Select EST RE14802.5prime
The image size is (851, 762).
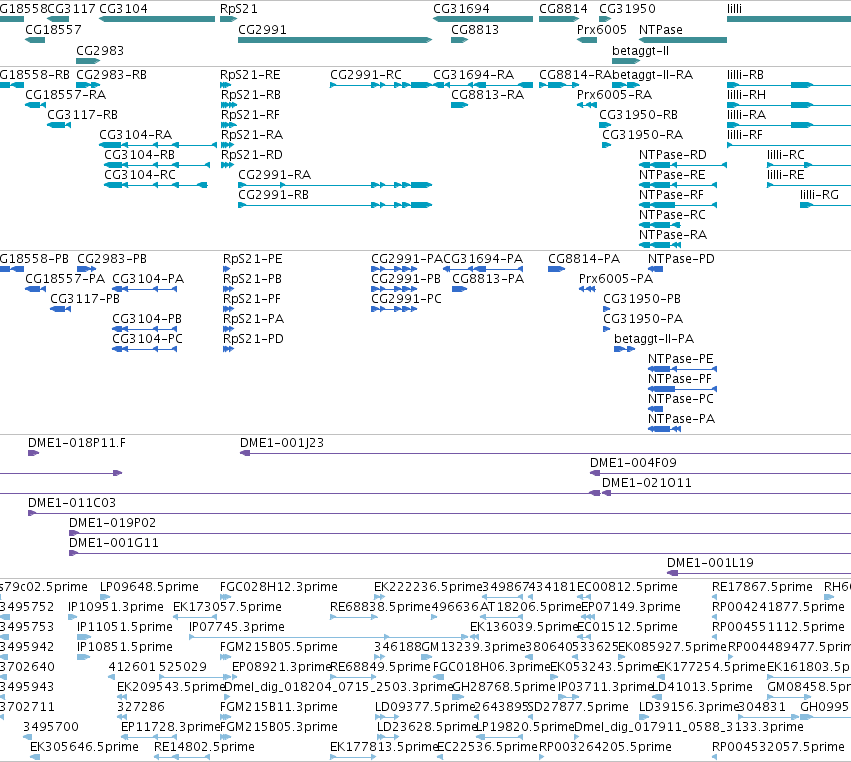pos(204,747)
